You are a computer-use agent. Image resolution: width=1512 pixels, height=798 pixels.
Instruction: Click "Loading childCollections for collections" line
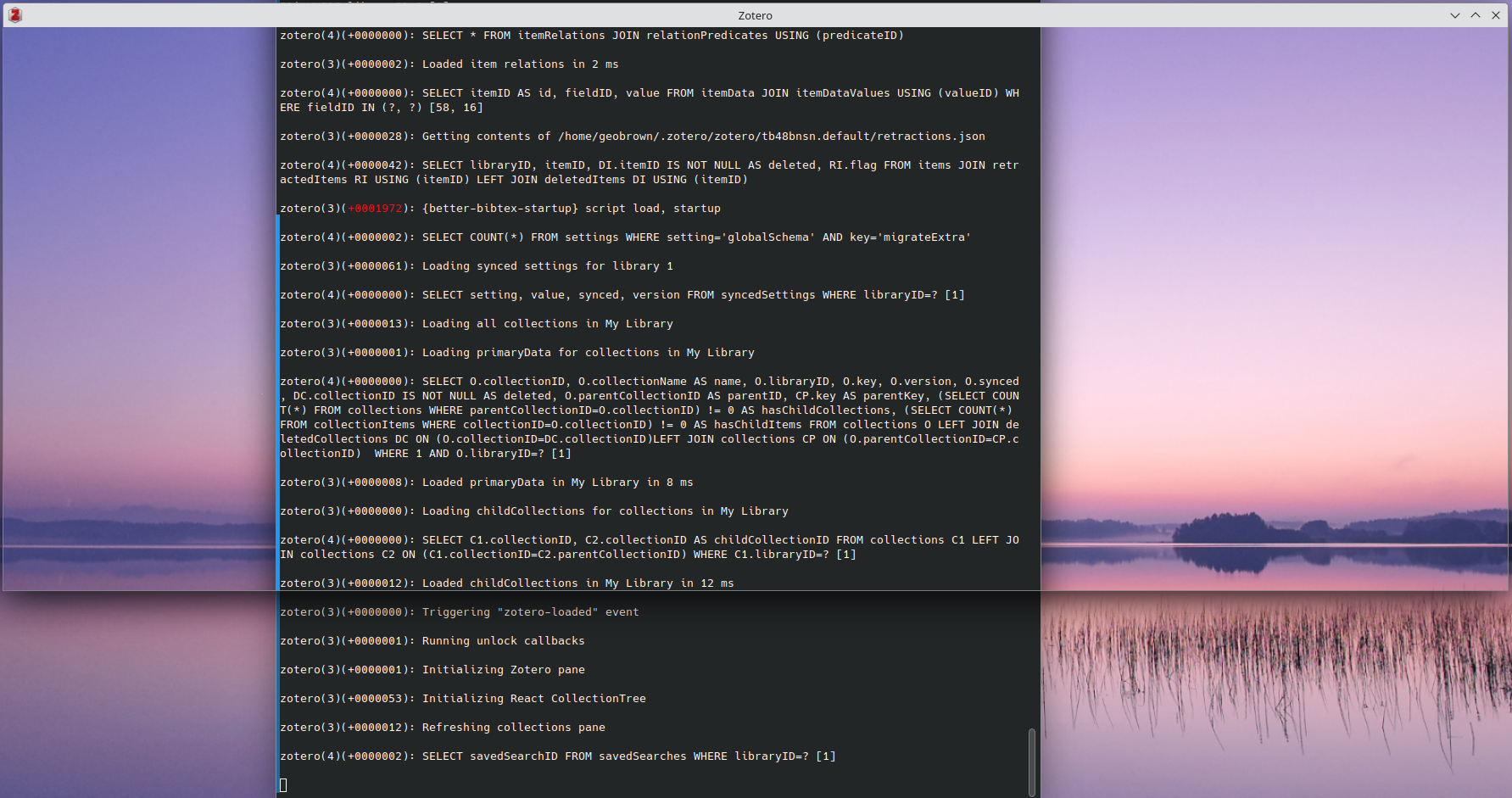pos(534,511)
